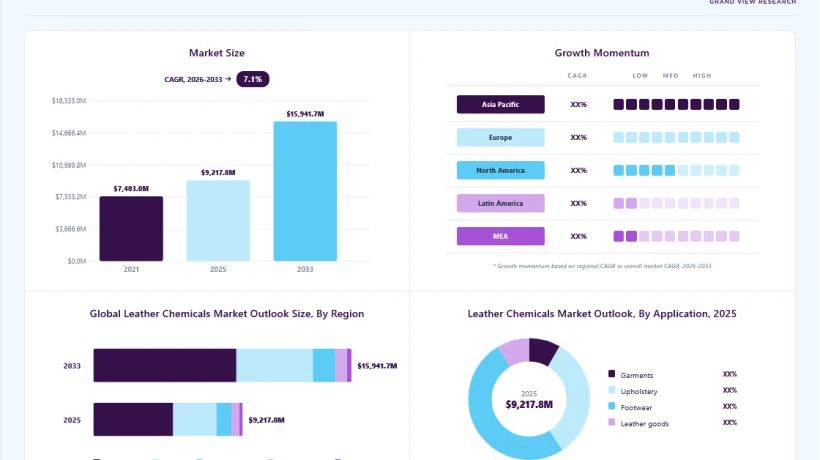Click the "$0.0M" axis value
This screenshot has height=460, width=820.
76,261
